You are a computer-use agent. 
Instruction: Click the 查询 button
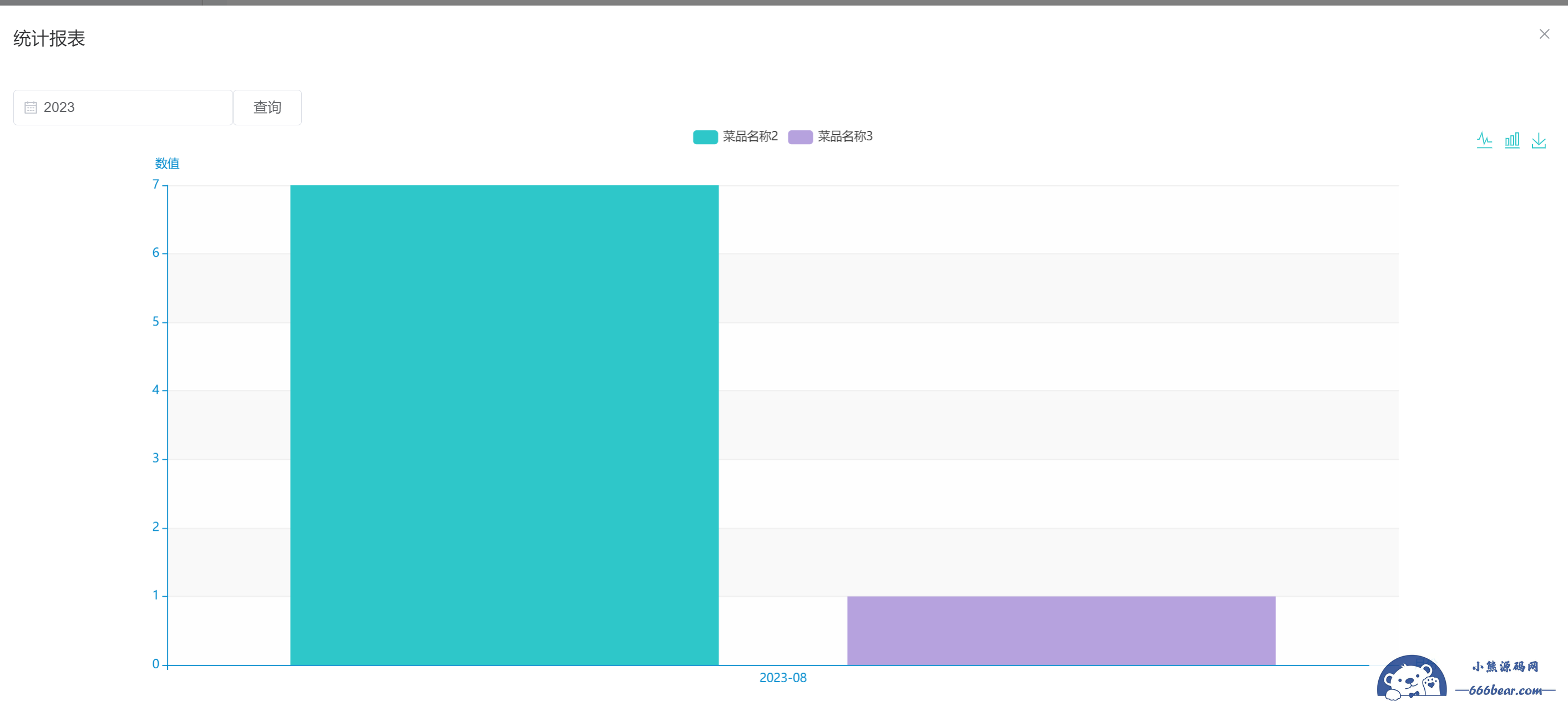[x=267, y=108]
